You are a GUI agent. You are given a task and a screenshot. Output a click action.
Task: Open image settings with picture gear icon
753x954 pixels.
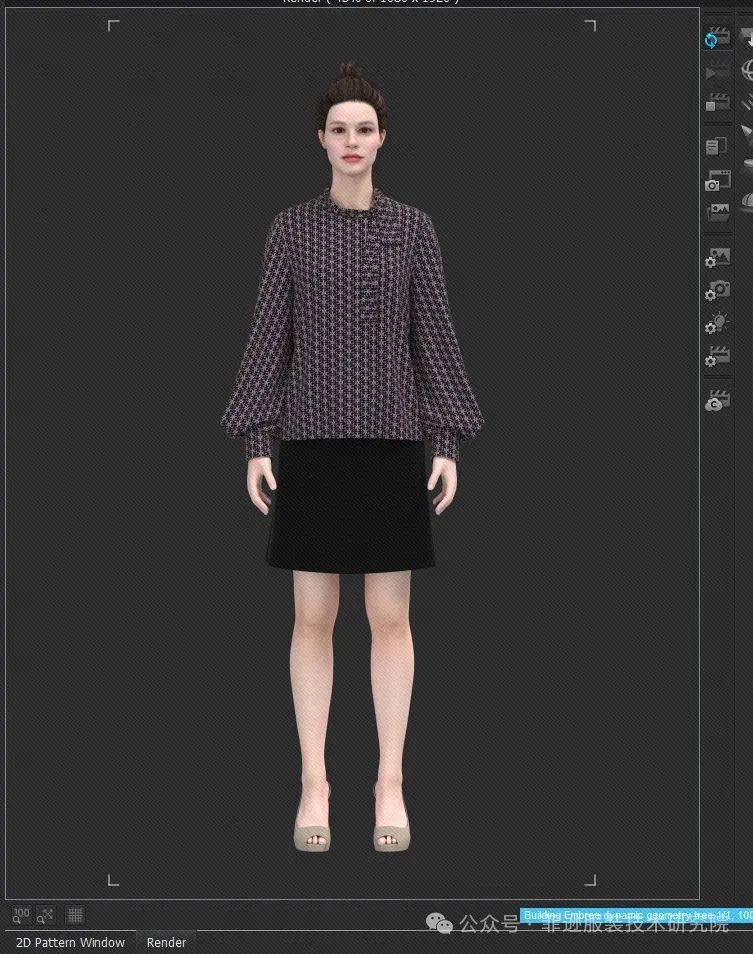(x=718, y=257)
